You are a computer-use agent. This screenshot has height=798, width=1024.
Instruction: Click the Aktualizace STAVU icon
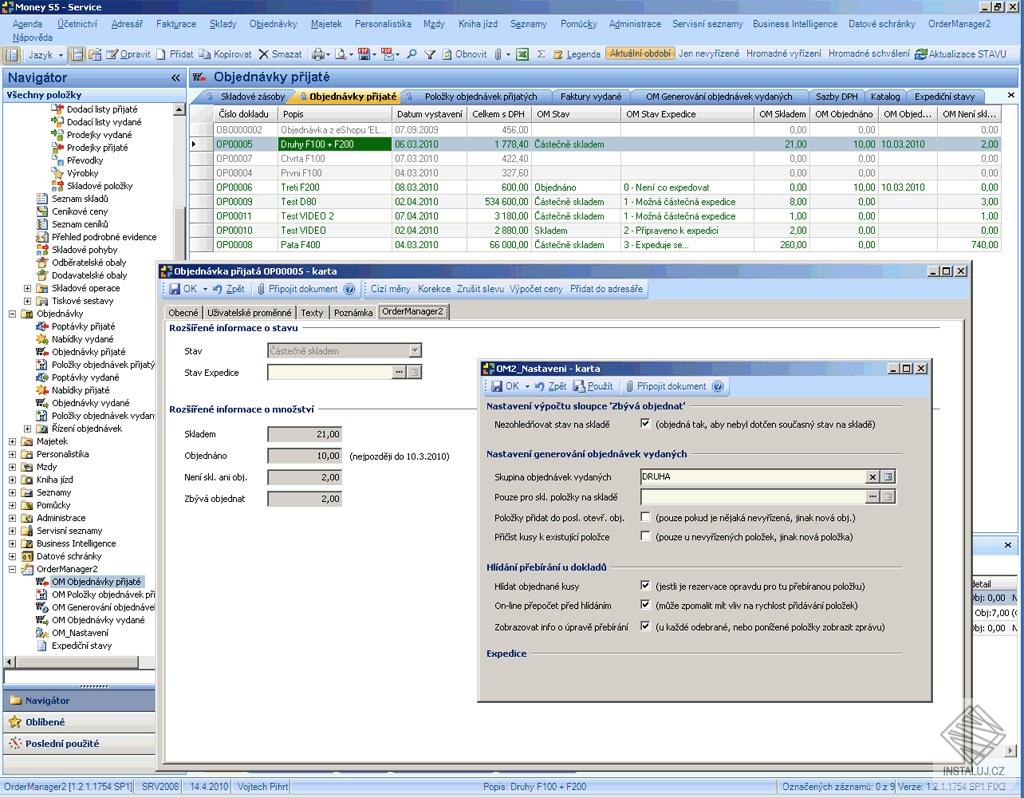(921, 54)
